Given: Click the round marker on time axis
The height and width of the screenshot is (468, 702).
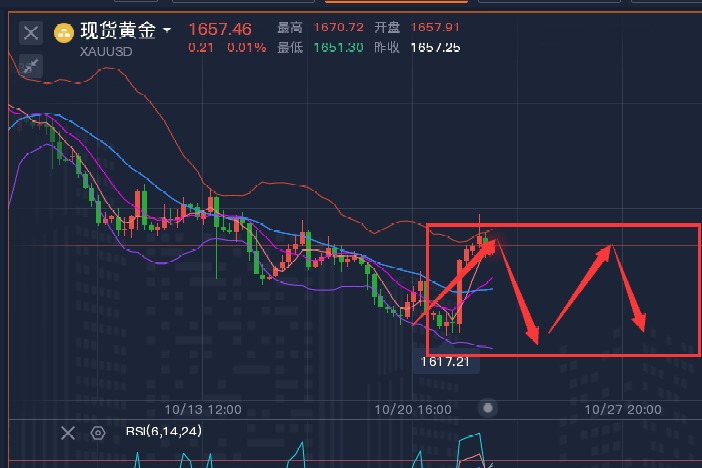Looking at the screenshot, I should (488, 408).
